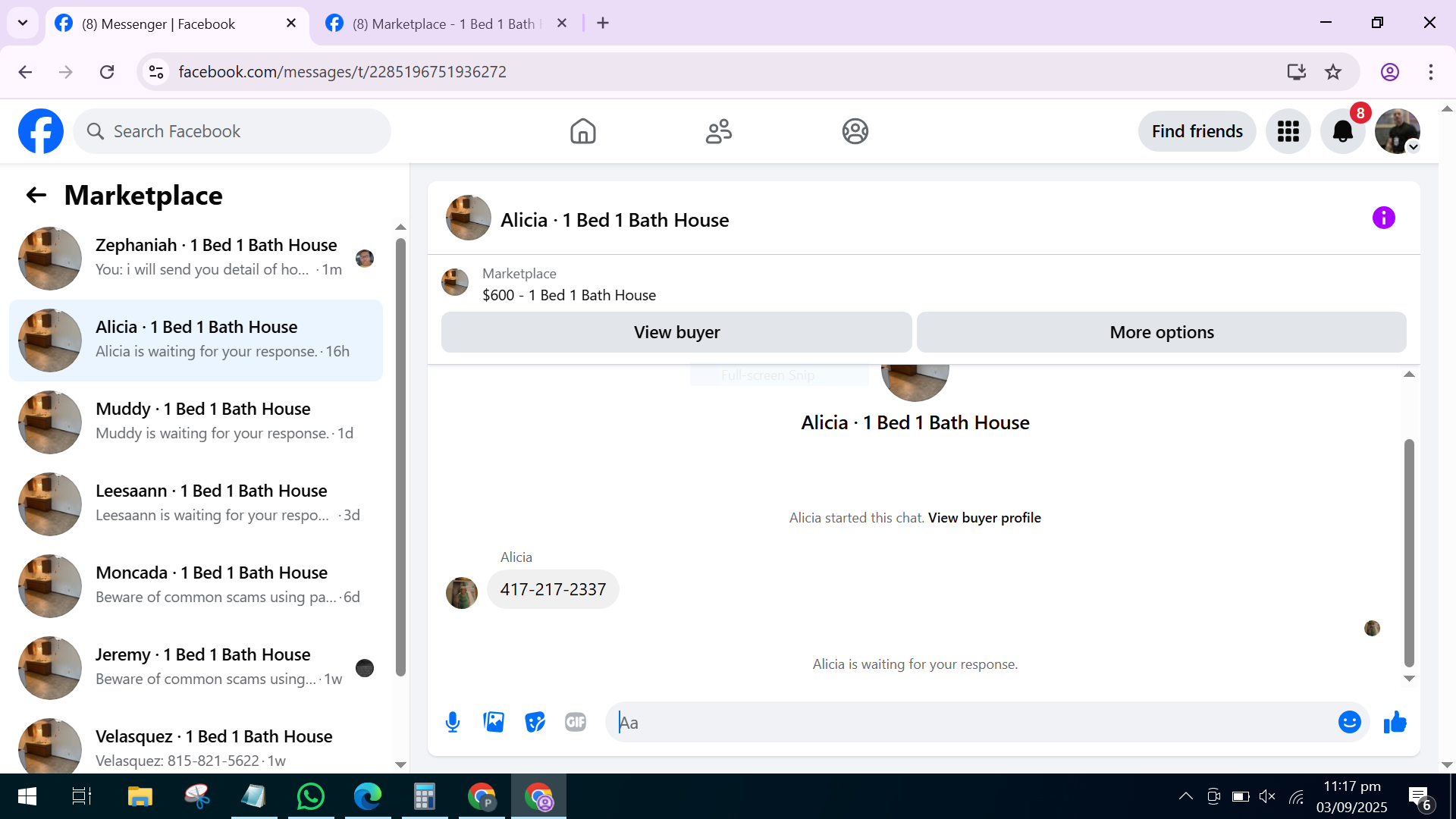Send a voice clip with microphone icon
Image resolution: width=1456 pixels, height=819 pixels.
(453, 723)
